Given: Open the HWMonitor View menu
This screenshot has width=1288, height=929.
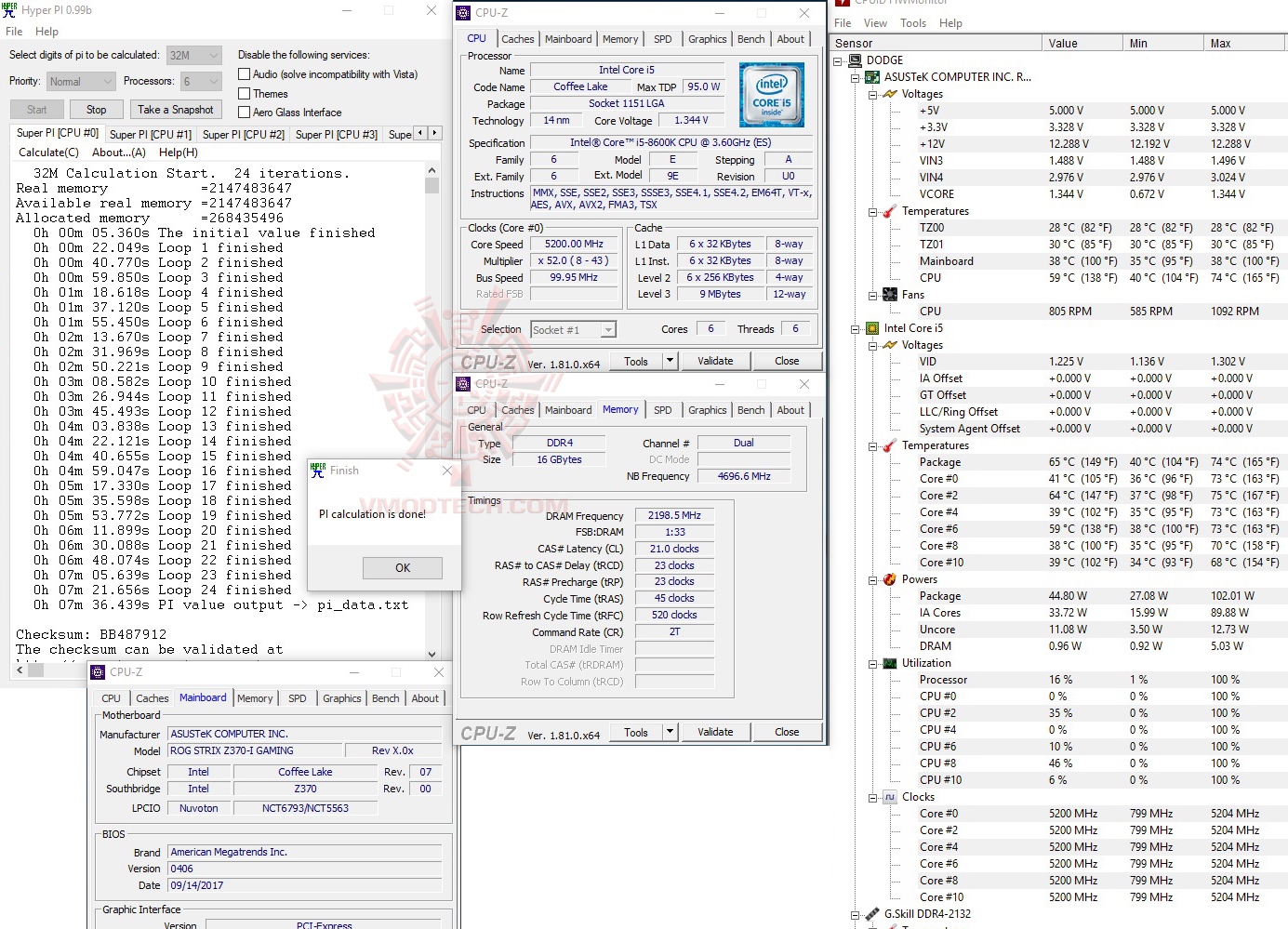Looking at the screenshot, I should click(x=875, y=23).
